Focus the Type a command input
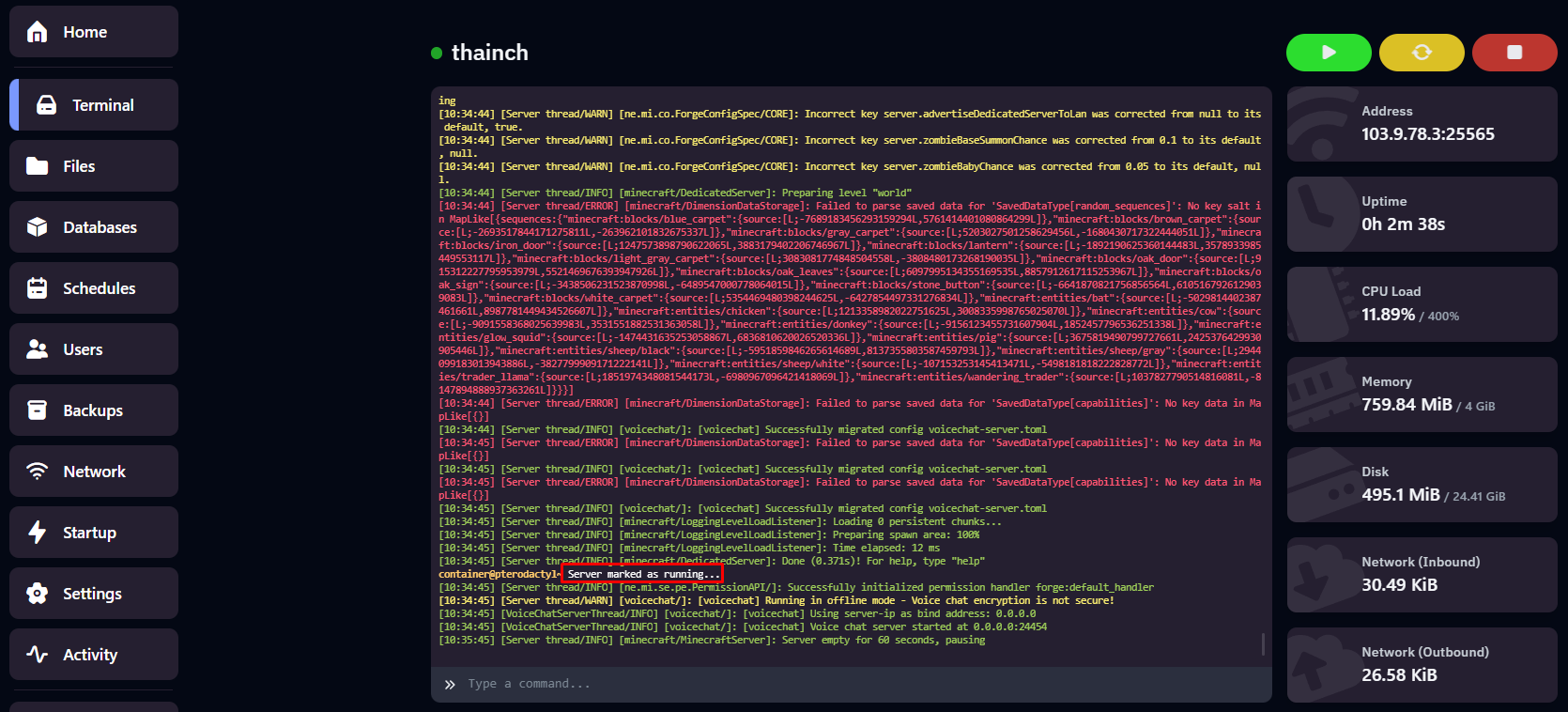The image size is (1568, 712). pyautogui.click(x=845, y=684)
